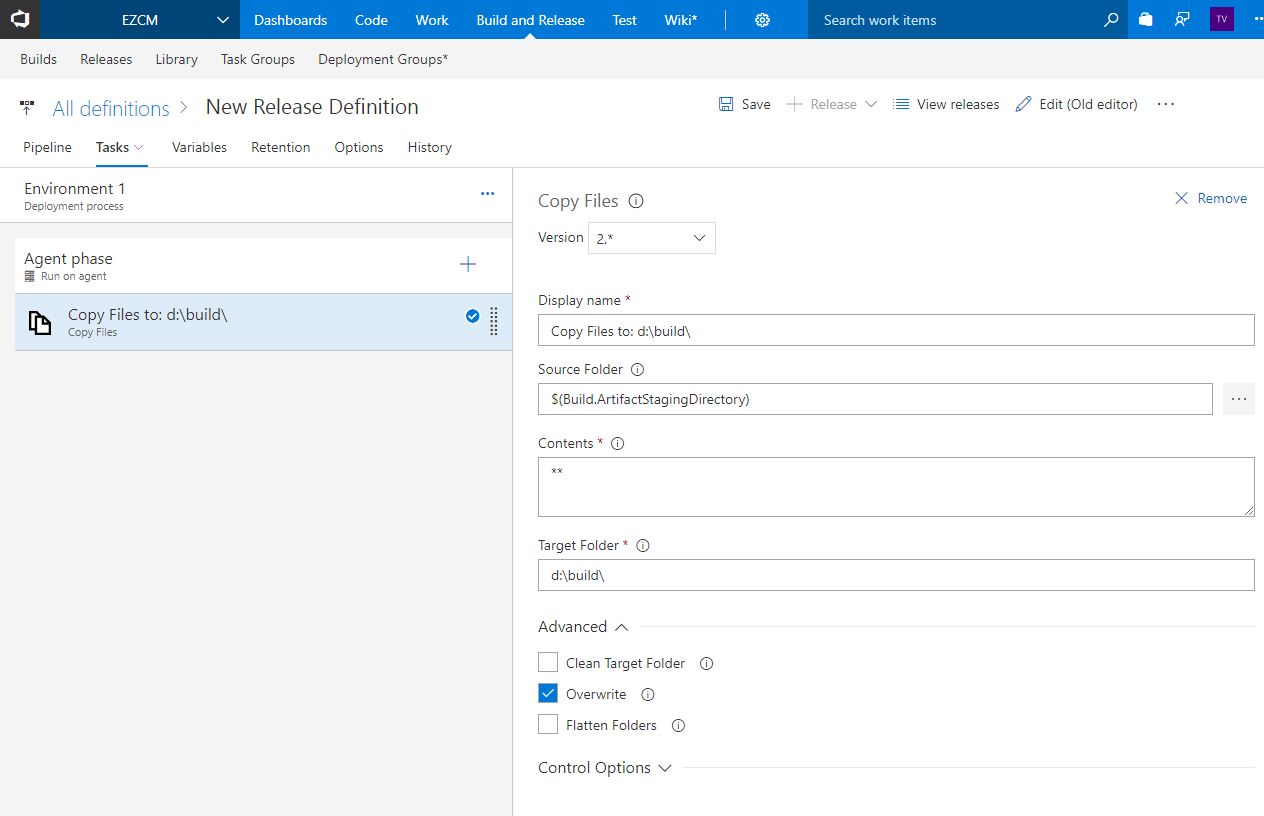This screenshot has width=1264, height=816.
Task: Disable the Overwrite checkbox
Action: [547, 692]
